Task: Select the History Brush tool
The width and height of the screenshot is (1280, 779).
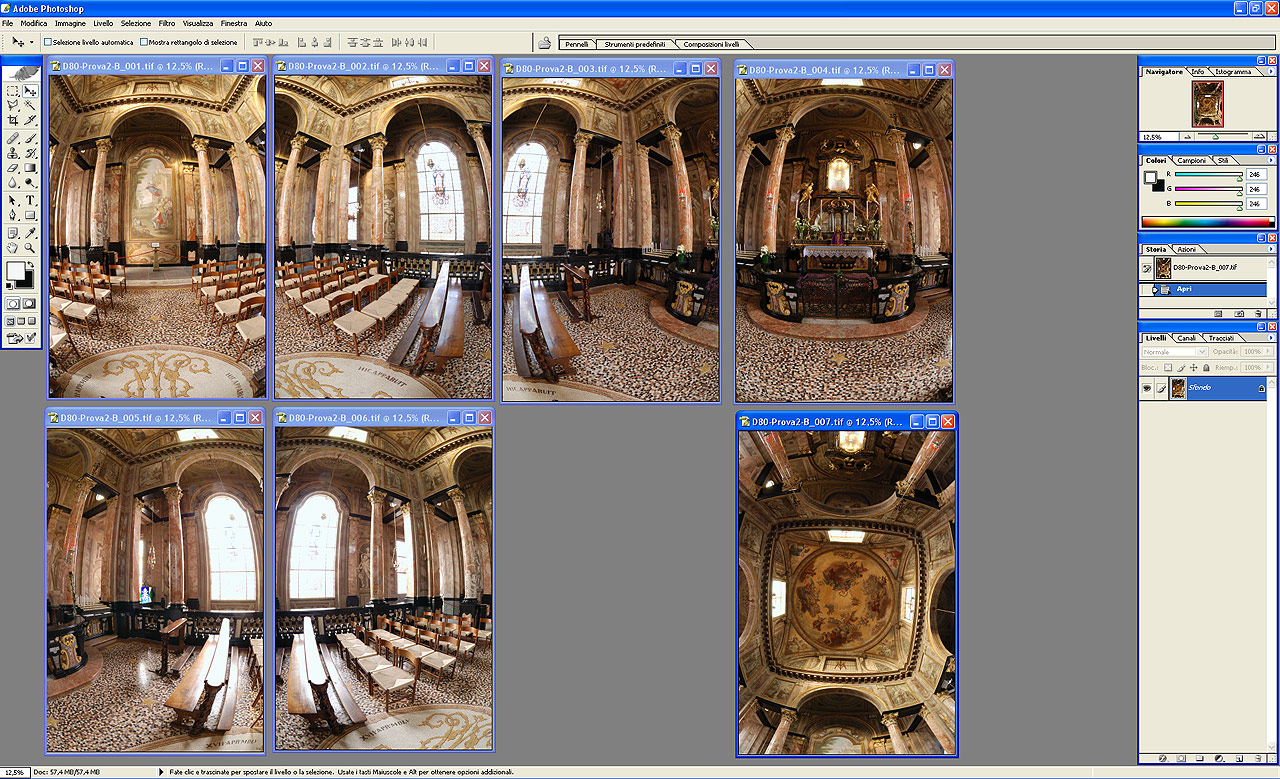Action: 30,153
